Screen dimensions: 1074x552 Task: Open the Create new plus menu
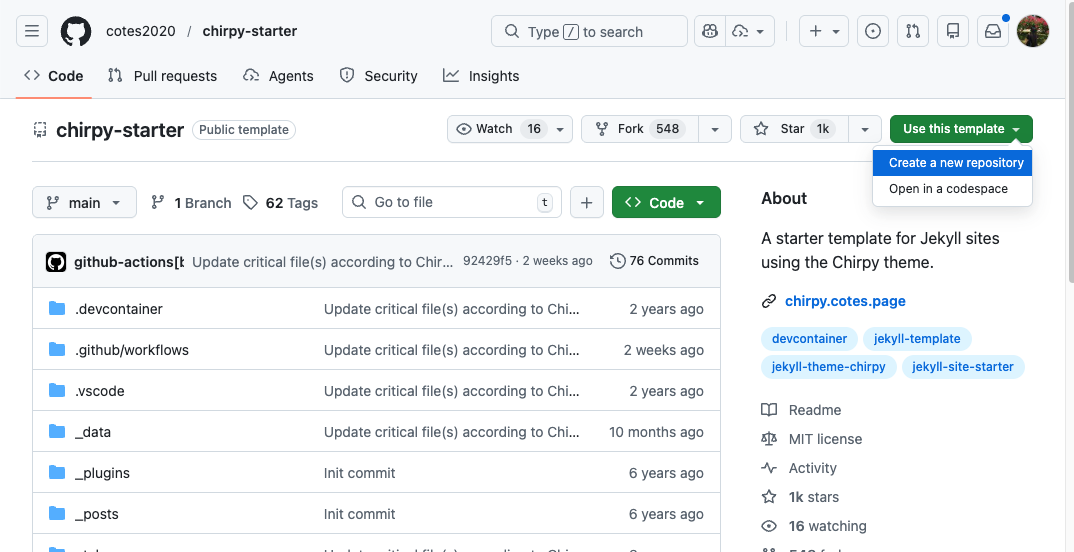coord(824,32)
